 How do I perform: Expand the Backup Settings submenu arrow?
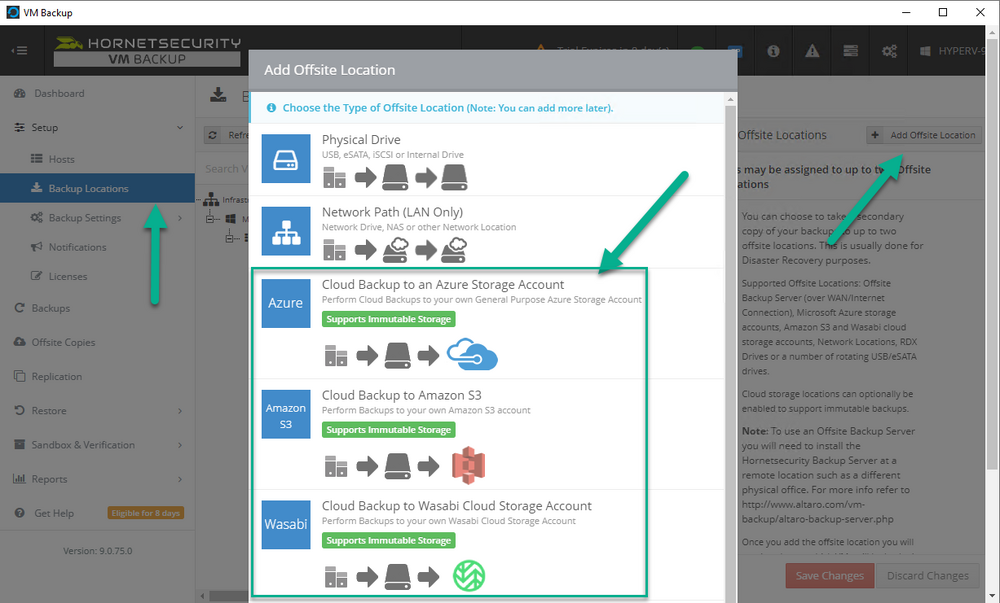coord(180,218)
